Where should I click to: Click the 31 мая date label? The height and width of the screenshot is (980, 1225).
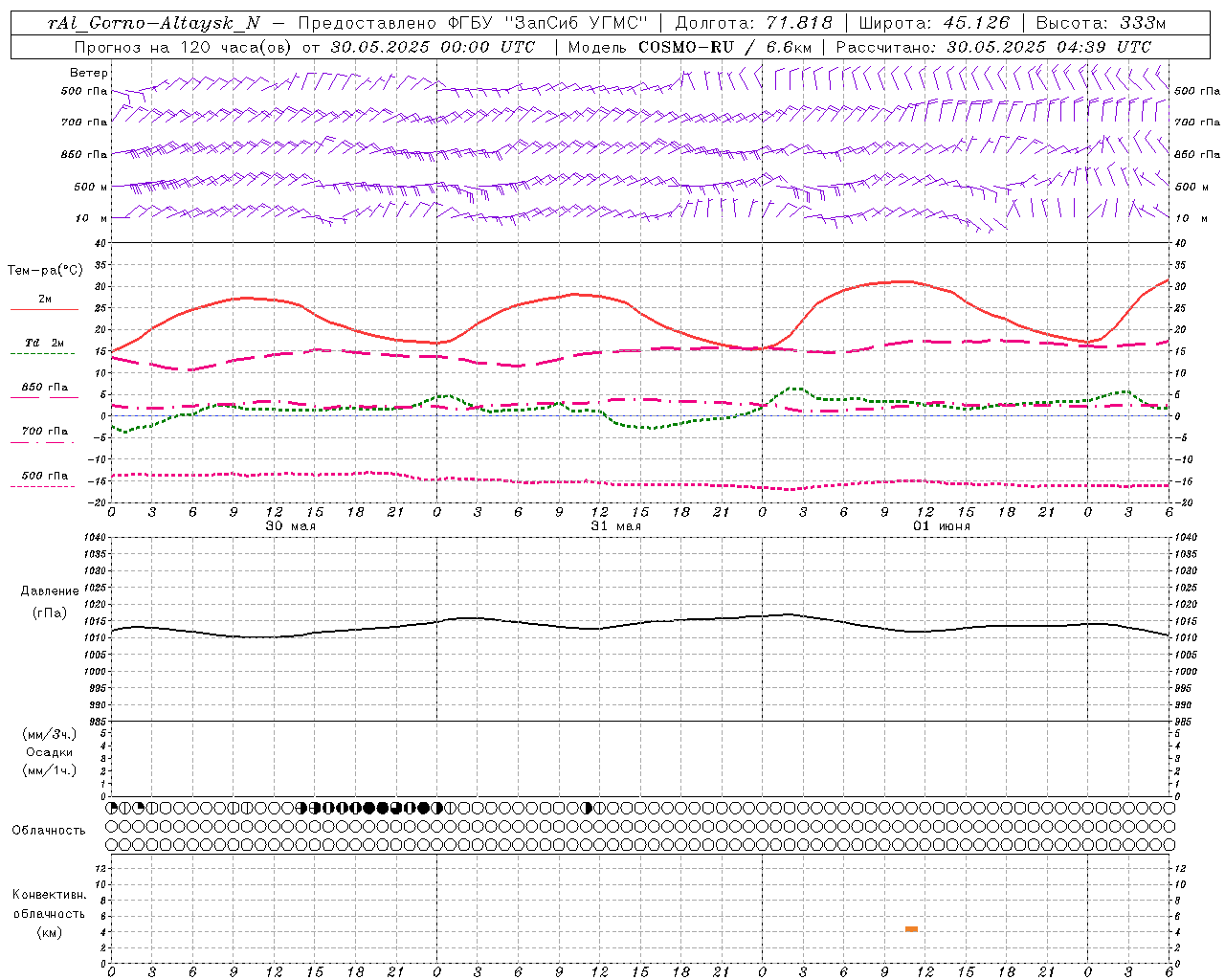tap(615, 526)
